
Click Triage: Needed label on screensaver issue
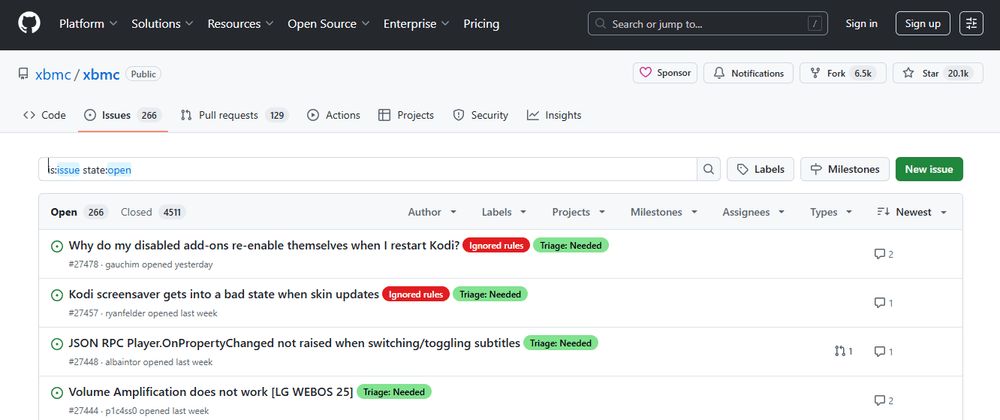pyautogui.click(x=490, y=294)
